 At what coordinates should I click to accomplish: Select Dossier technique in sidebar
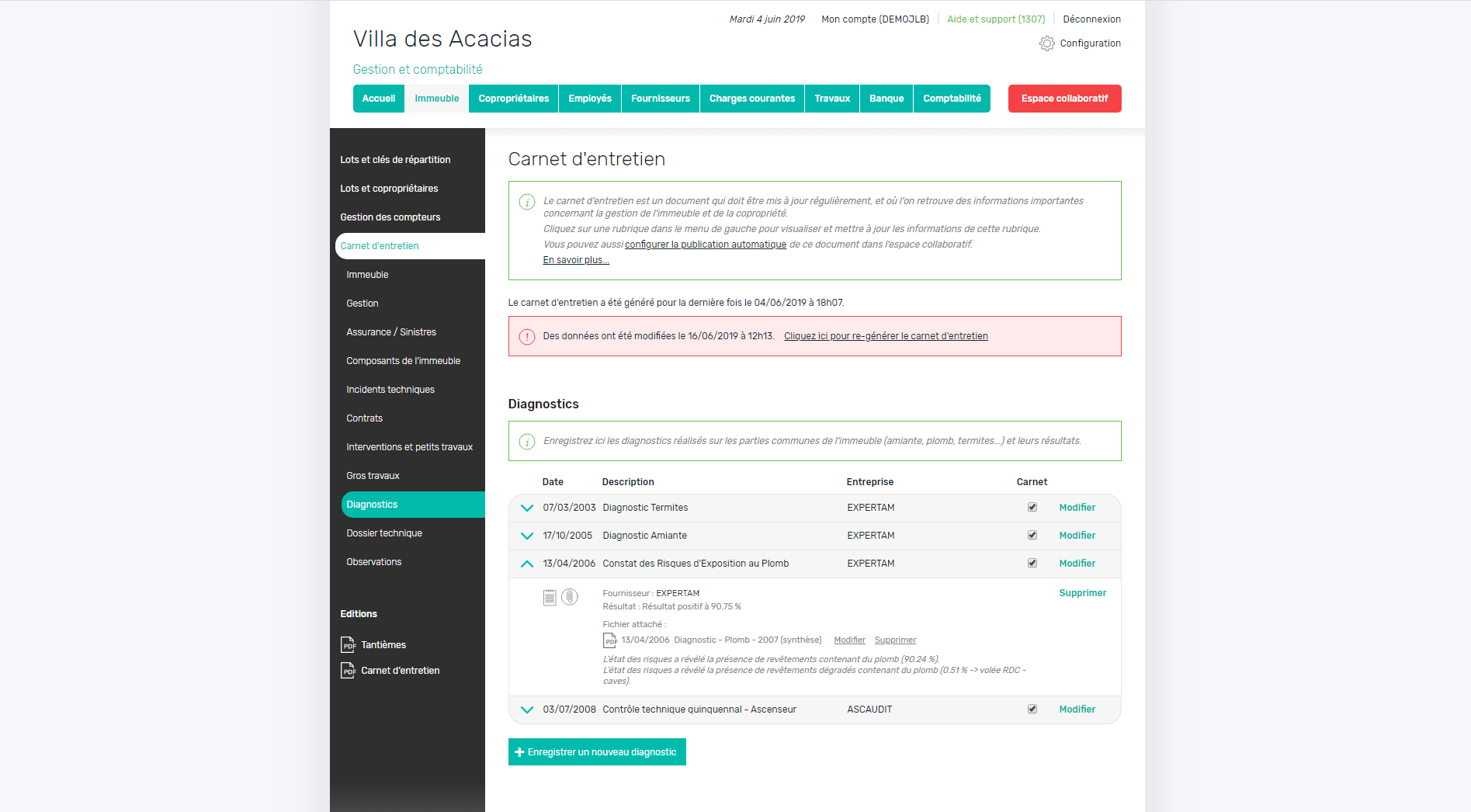click(x=384, y=533)
